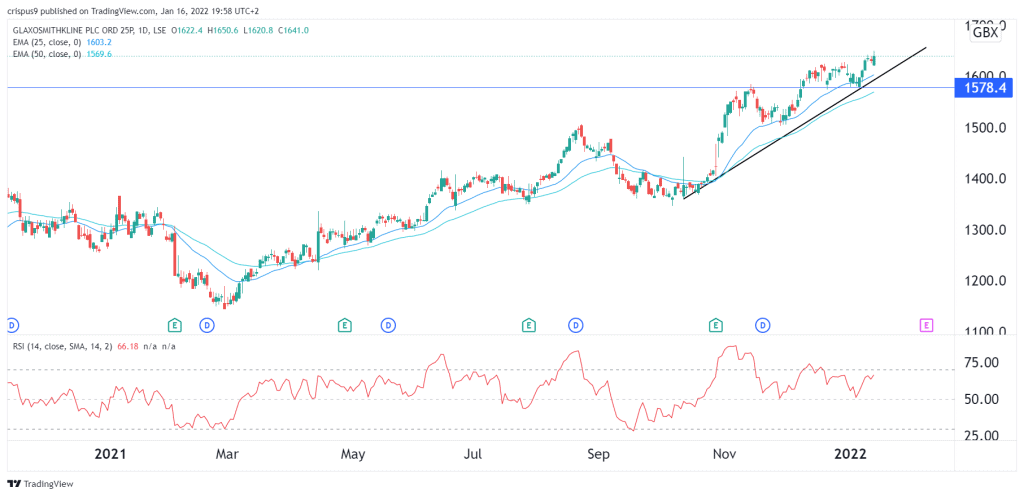Click the Nov date axis label
The image size is (1024, 496).
723,454
